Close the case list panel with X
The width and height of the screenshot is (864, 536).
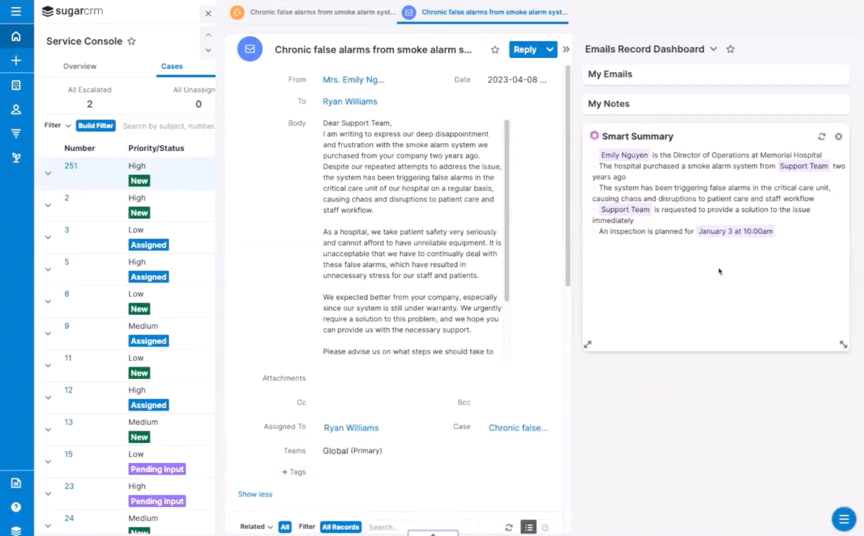tap(208, 14)
